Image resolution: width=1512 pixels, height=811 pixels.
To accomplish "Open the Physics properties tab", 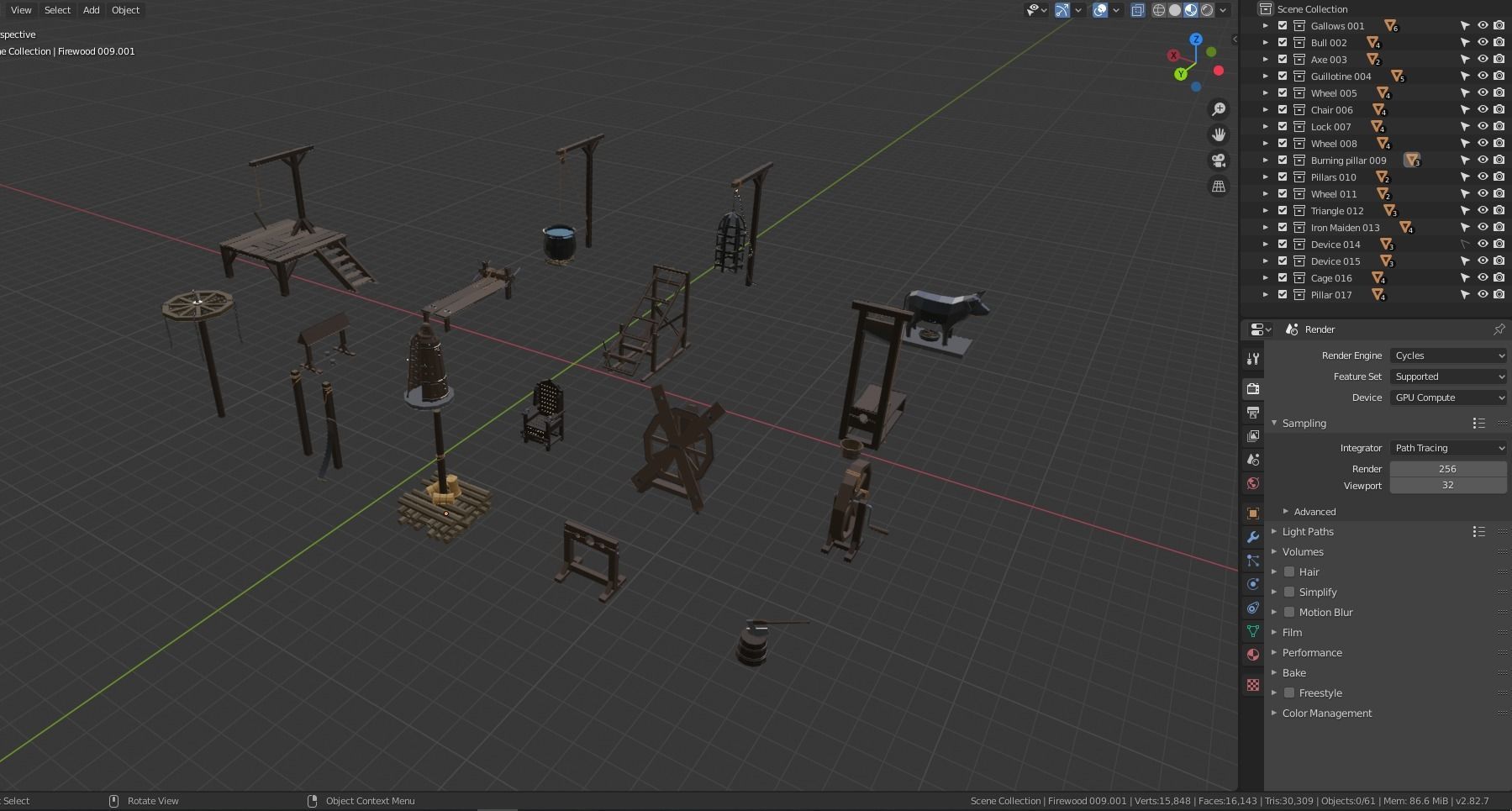I will tap(1252, 584).
